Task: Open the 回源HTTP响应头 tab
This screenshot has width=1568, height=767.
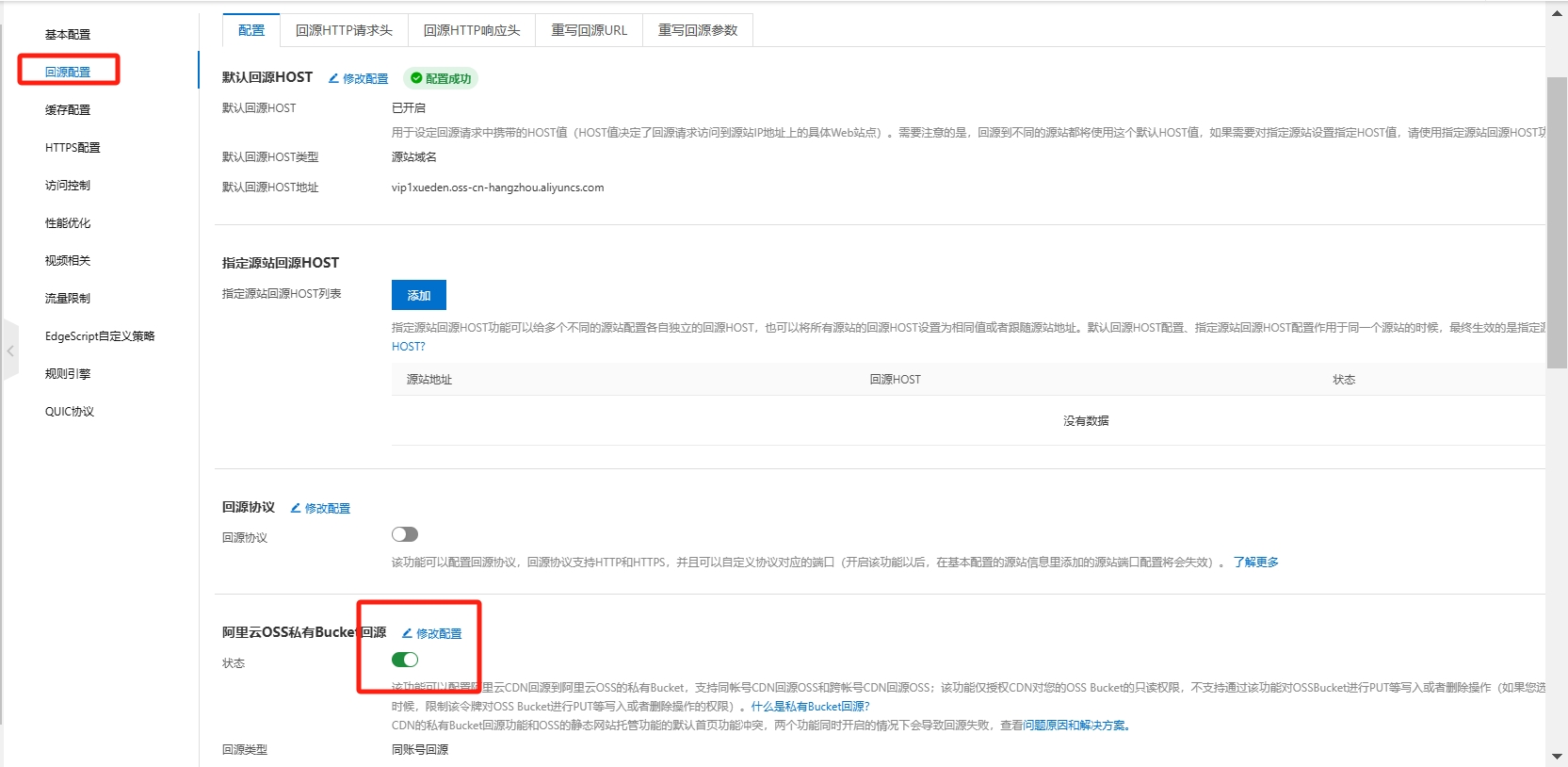Action: [472, 30]
